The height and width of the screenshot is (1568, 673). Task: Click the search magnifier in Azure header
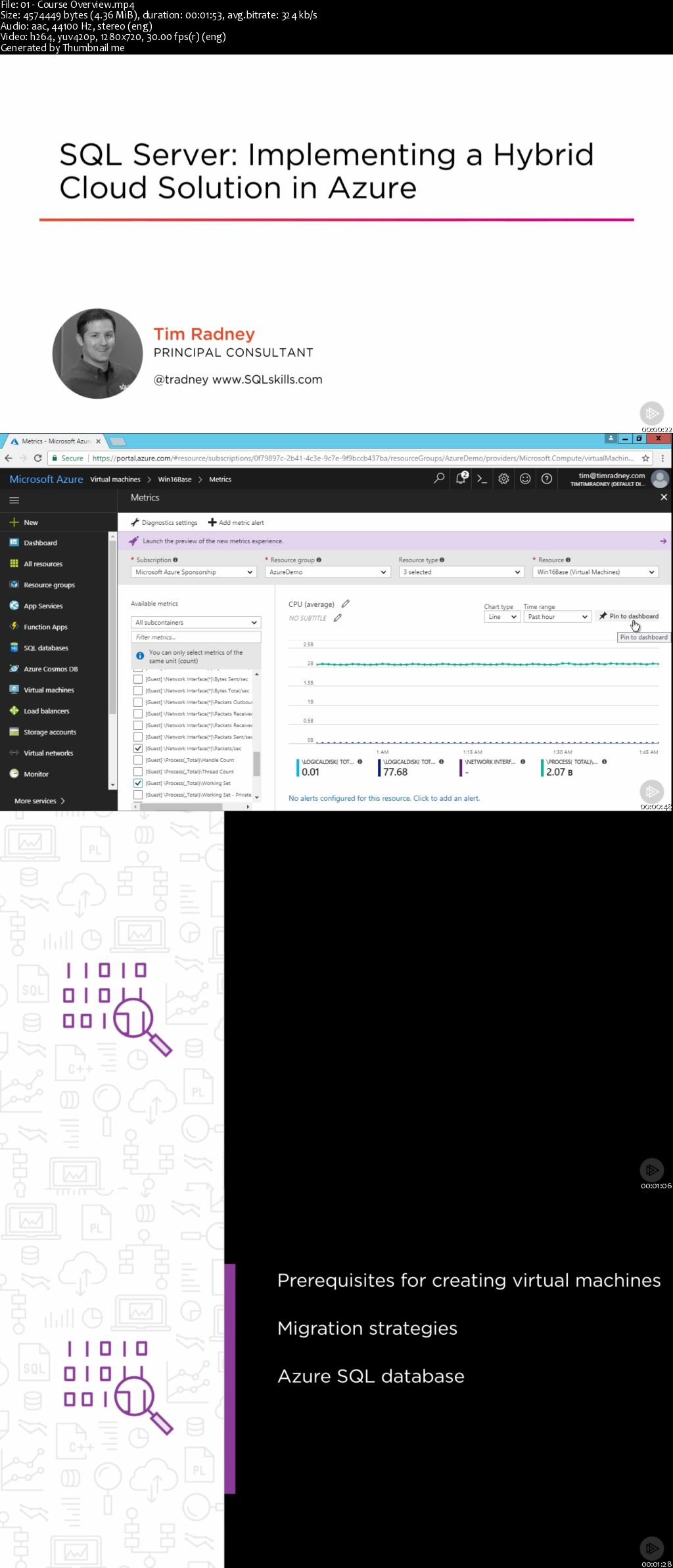[439, 479]
